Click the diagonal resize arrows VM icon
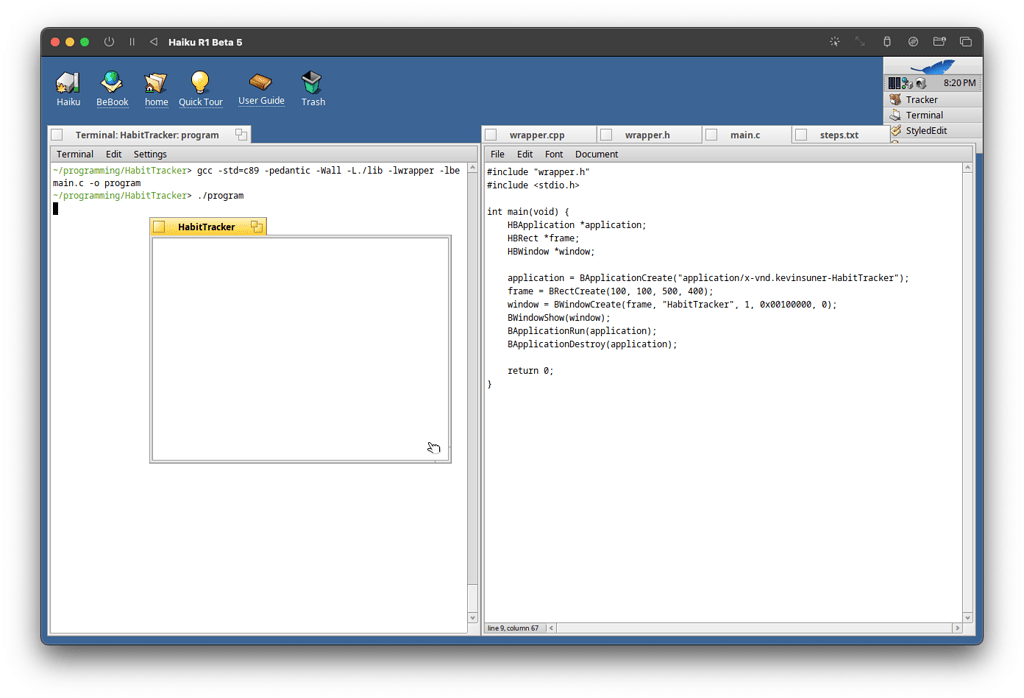This screenshot has height=698, width=1024. [x=860, y=42]
